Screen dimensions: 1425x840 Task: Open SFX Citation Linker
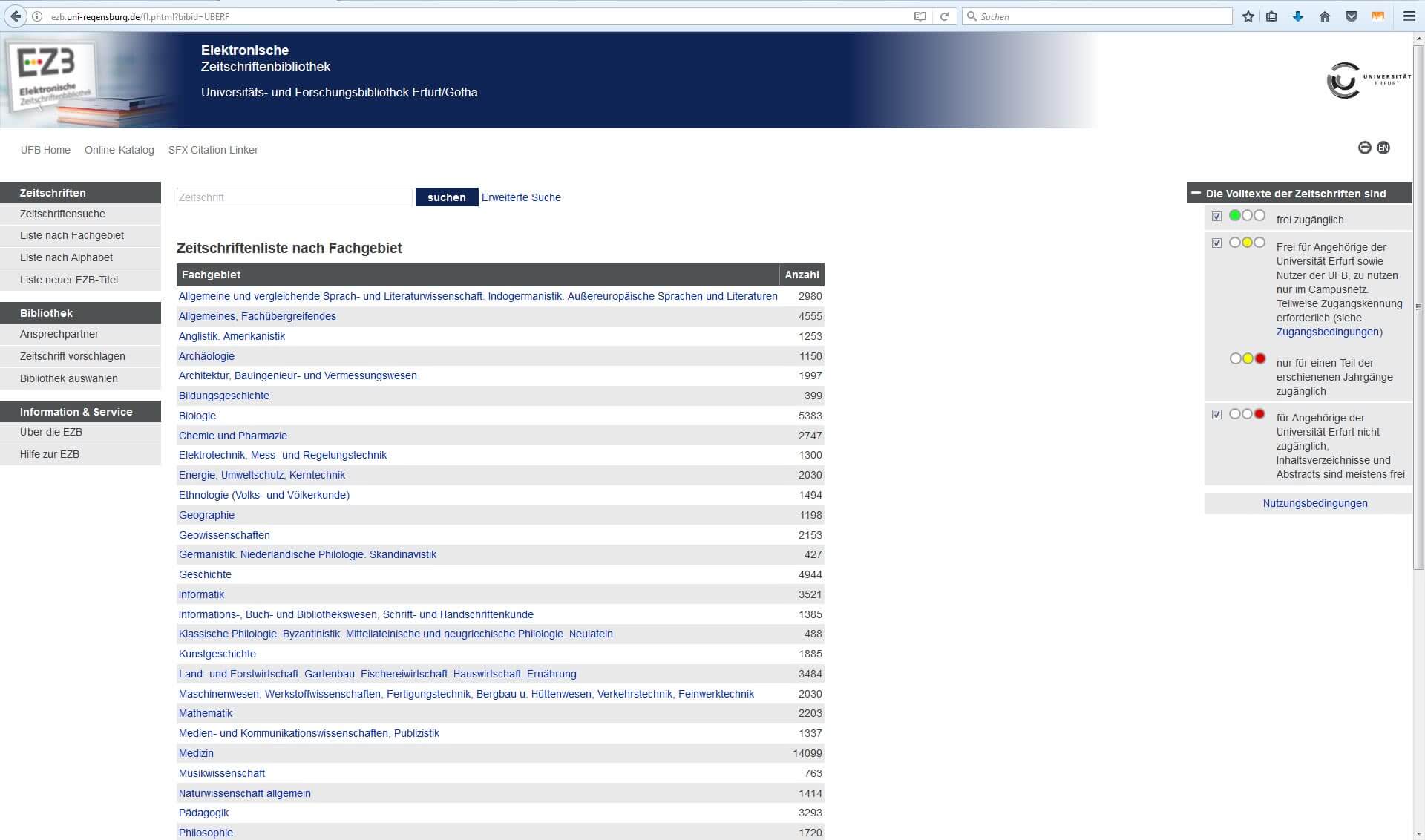click(213, 150)
